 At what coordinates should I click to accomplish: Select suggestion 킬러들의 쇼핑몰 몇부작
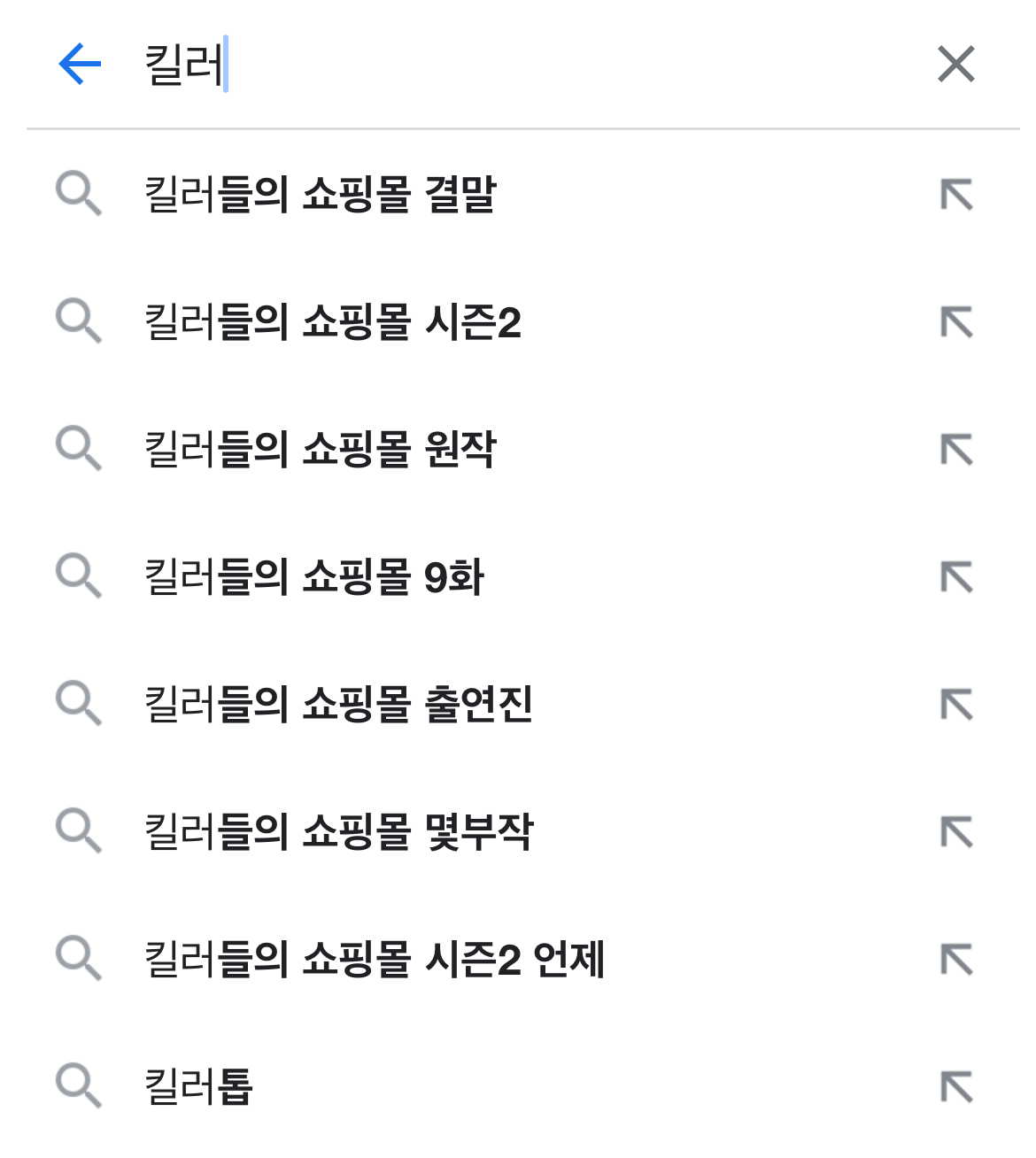pyautogui.click(x=338, y=831)
